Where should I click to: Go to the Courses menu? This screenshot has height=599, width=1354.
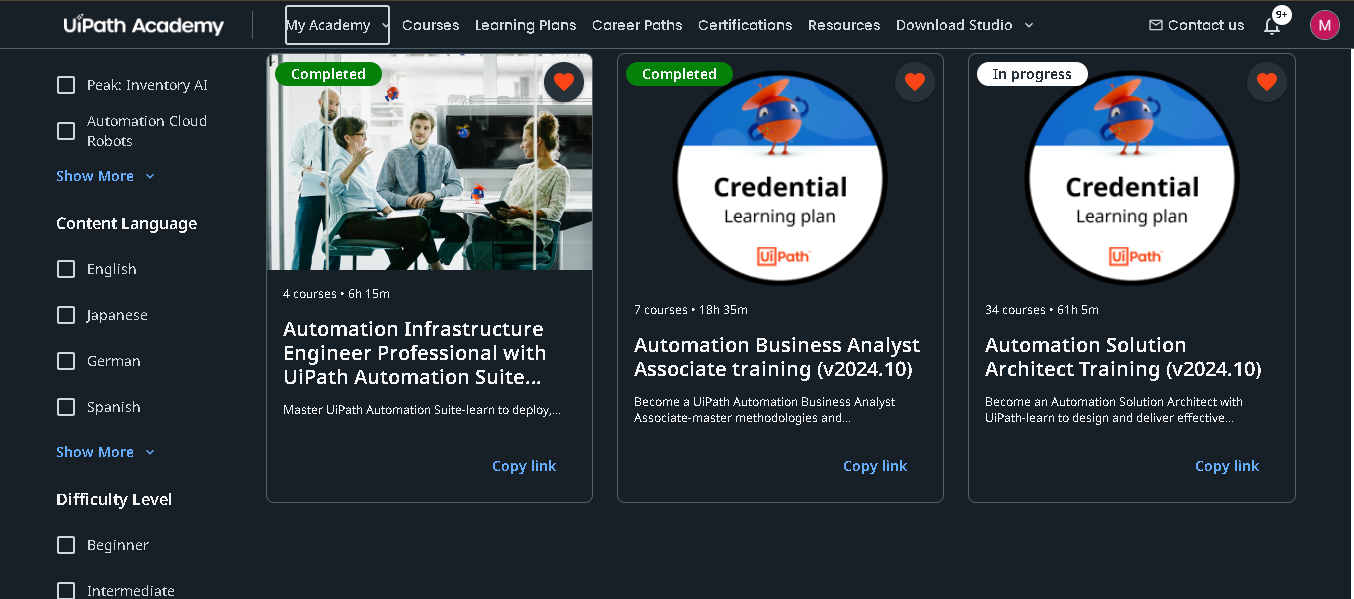(430, 25)
